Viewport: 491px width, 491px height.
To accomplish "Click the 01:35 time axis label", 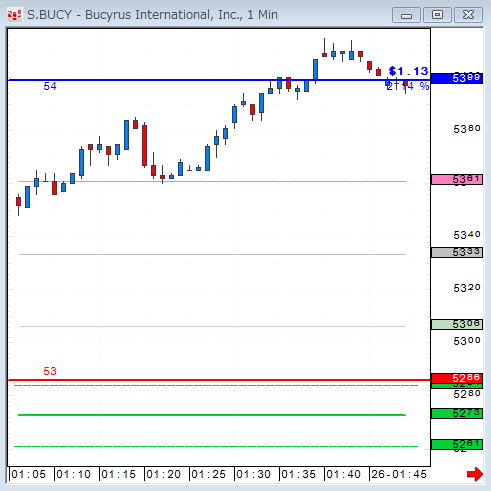I will click(298, 474).
